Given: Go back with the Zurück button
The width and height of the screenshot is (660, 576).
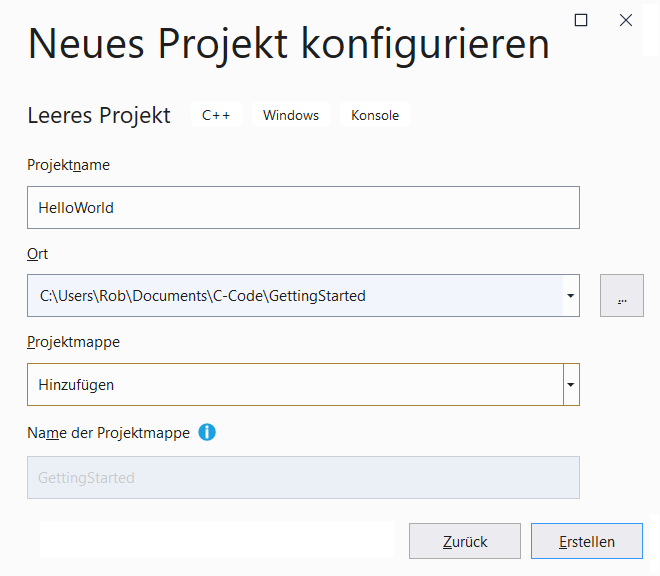Looking at the screenshot, I should (465, 542).
